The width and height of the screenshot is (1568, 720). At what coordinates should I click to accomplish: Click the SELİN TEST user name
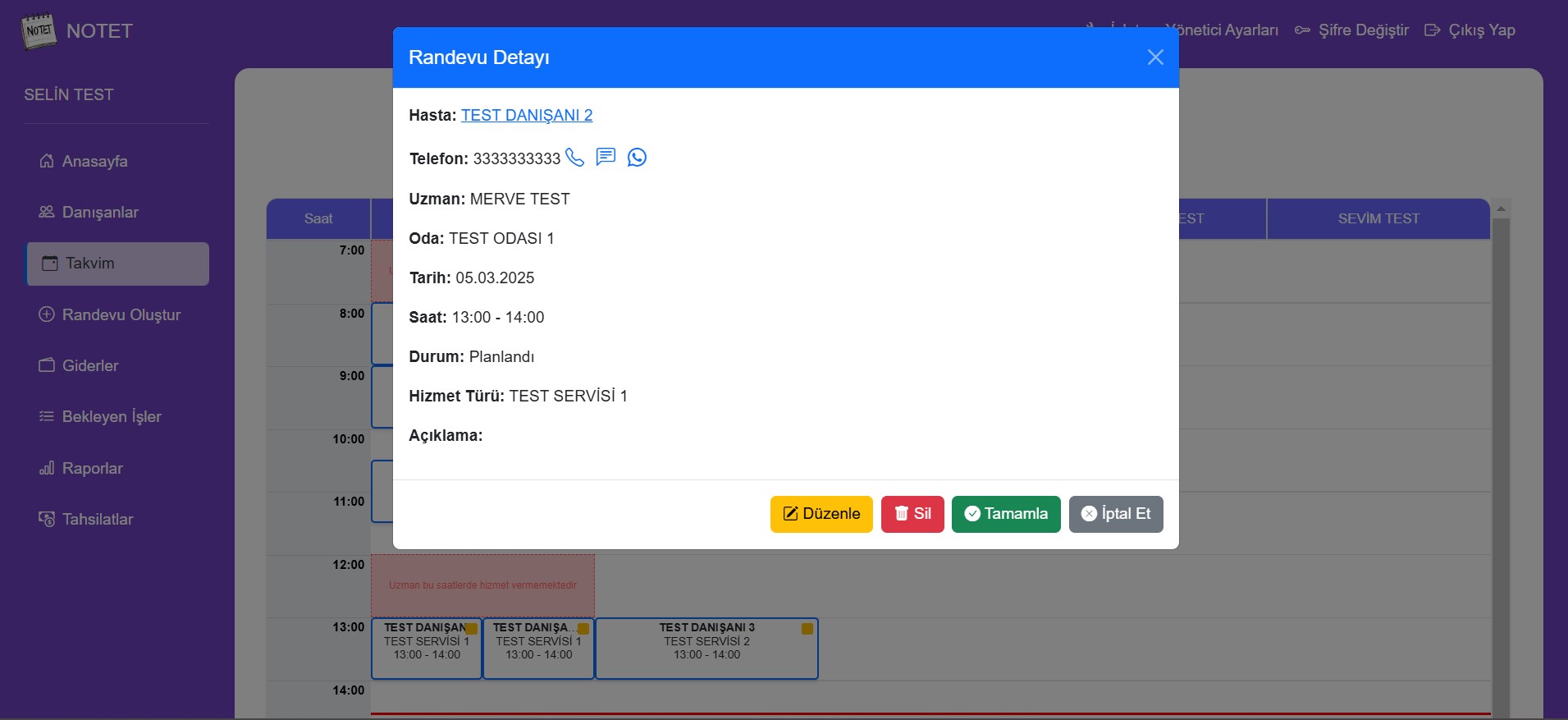69,95
